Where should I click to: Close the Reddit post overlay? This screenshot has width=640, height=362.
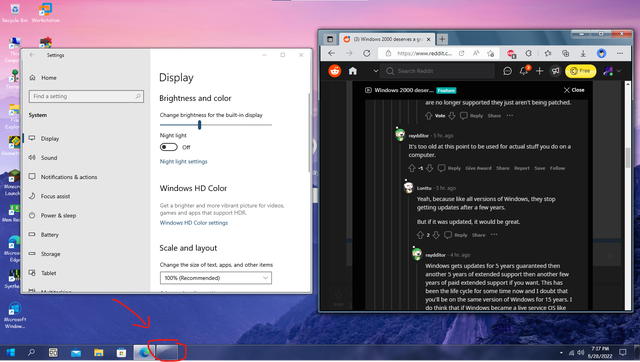tap(574, 90)
